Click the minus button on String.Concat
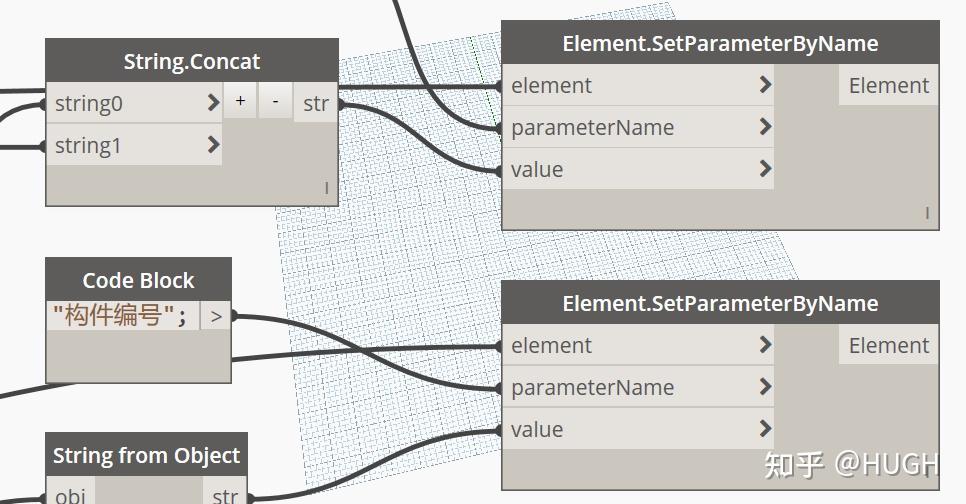This screenshot has height=504, width=966. point(275,102)
